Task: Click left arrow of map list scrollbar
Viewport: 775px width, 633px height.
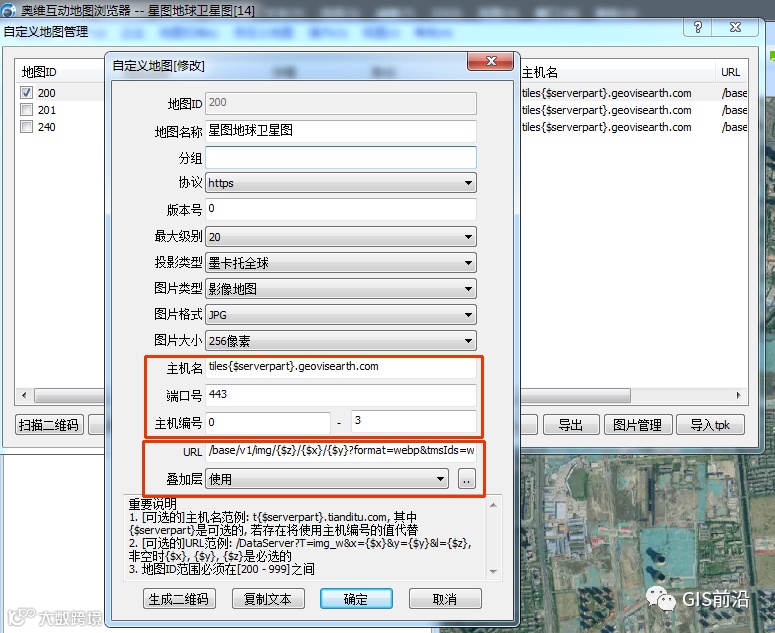Action: point(24,395)
